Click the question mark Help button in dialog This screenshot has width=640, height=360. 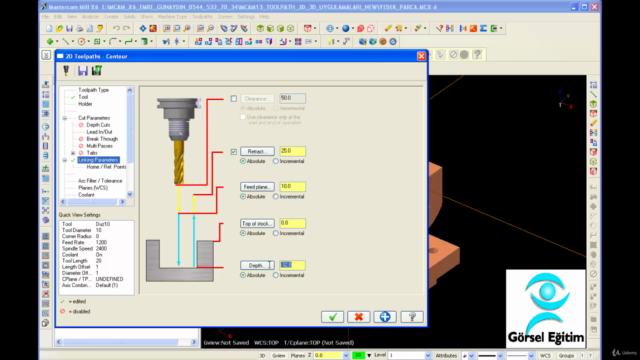(x=412, y=317)
